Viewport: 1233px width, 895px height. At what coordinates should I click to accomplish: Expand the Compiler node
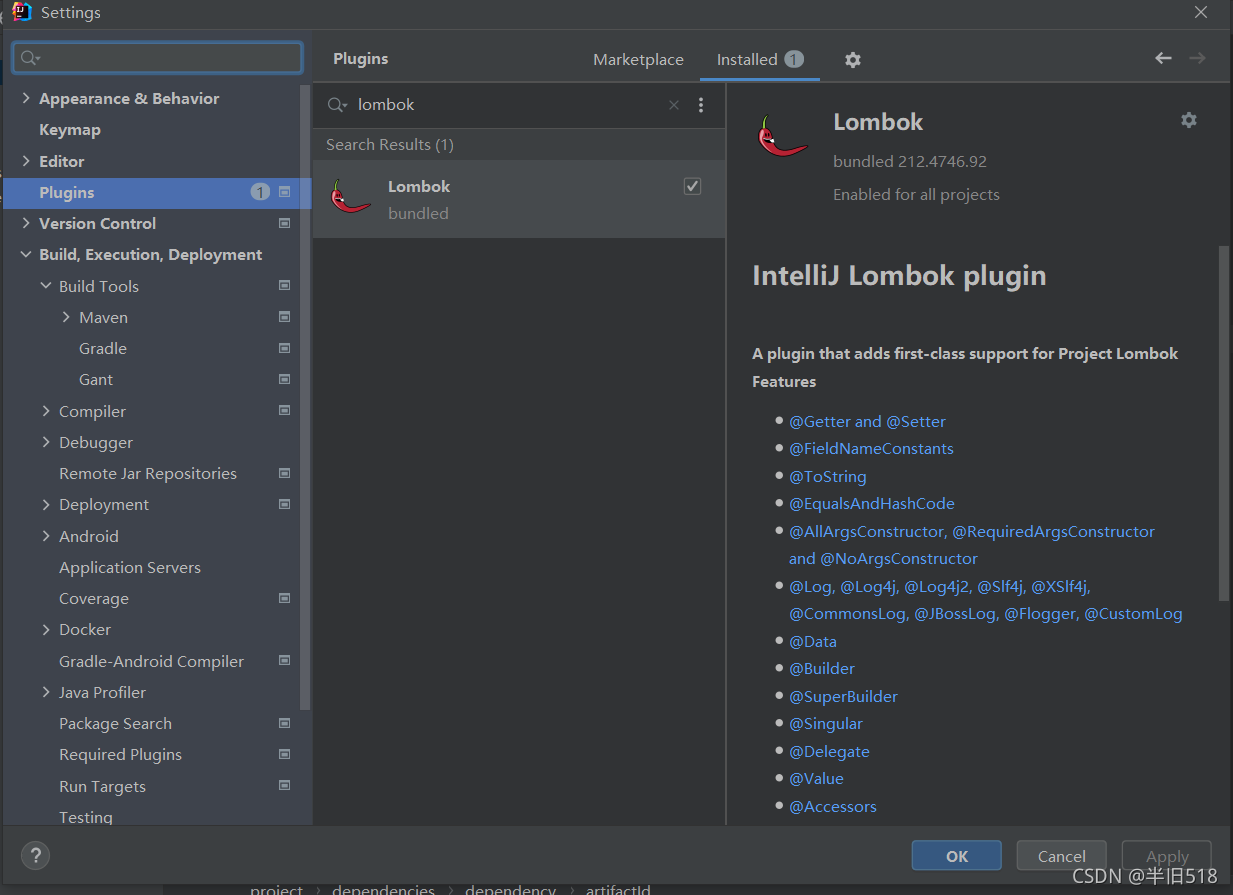(46, 411)
